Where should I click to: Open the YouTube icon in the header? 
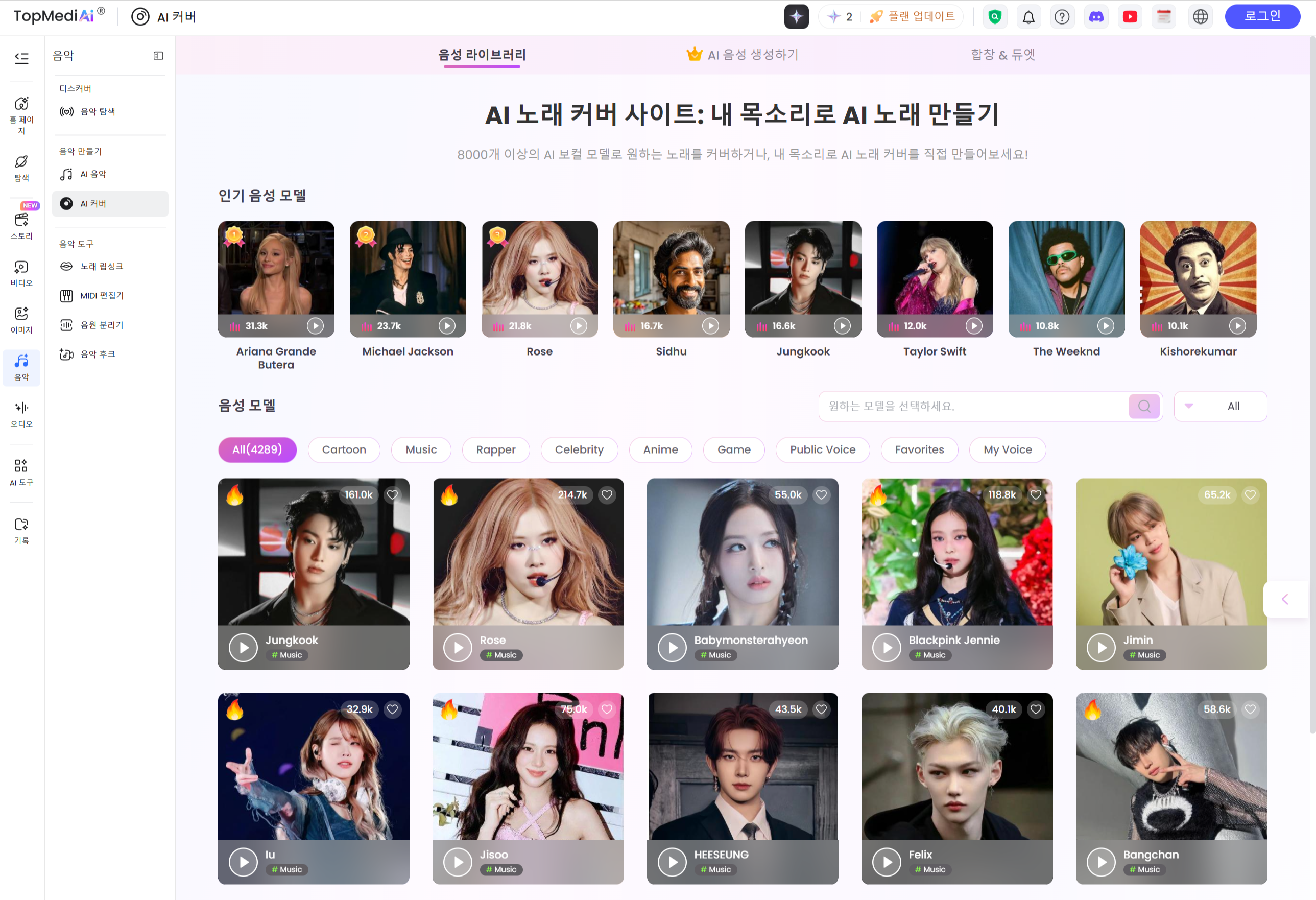tap(1130, 16)
